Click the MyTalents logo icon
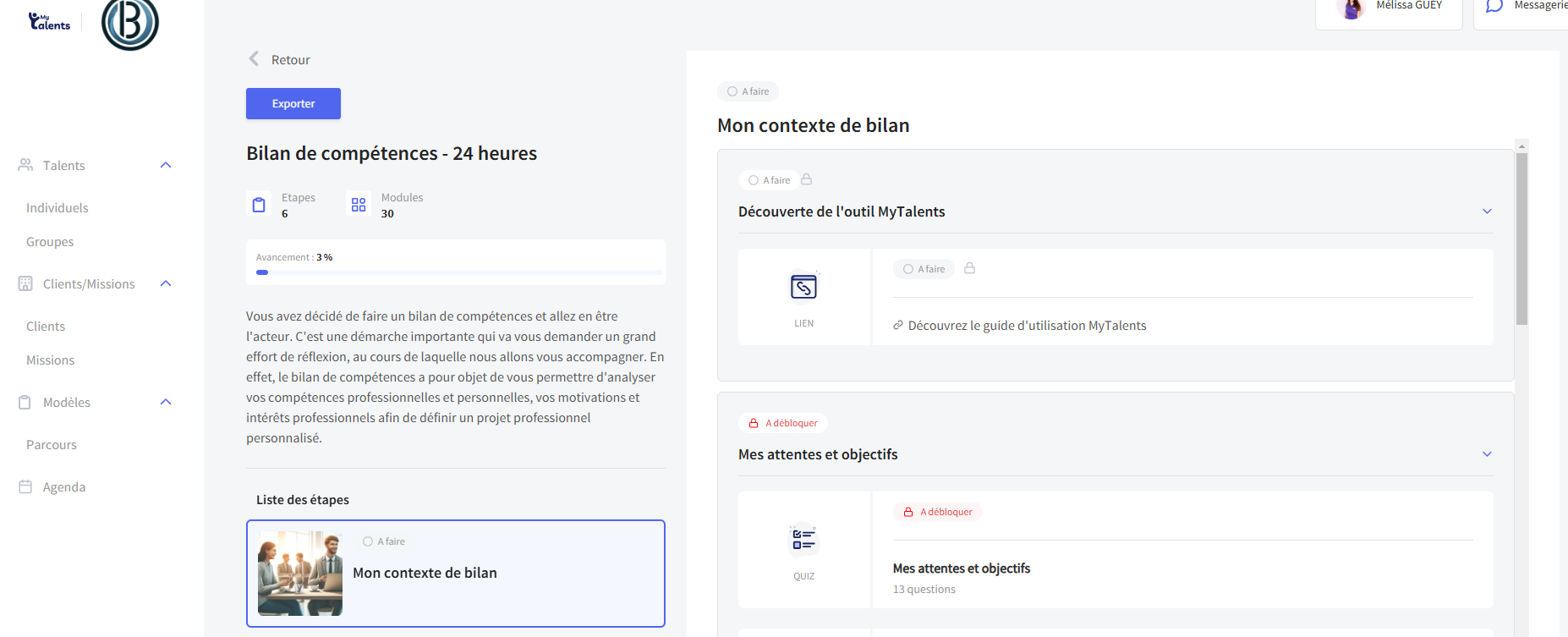 coord(49,22)
